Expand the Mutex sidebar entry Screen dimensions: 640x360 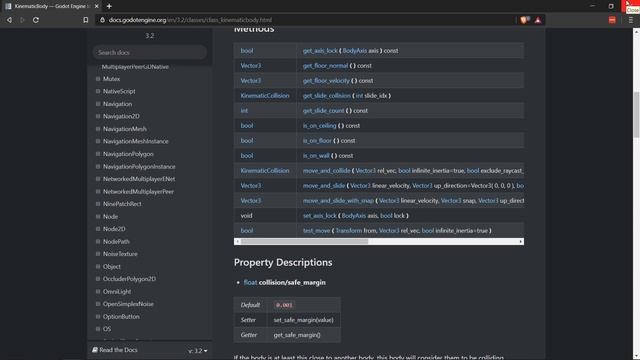tap(98, 79)
